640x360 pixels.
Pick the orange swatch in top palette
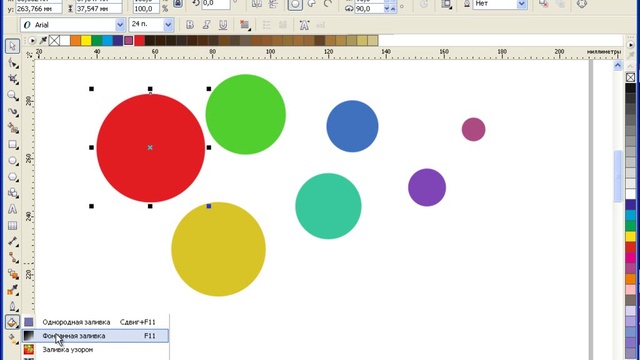click(x=76, y=40)
